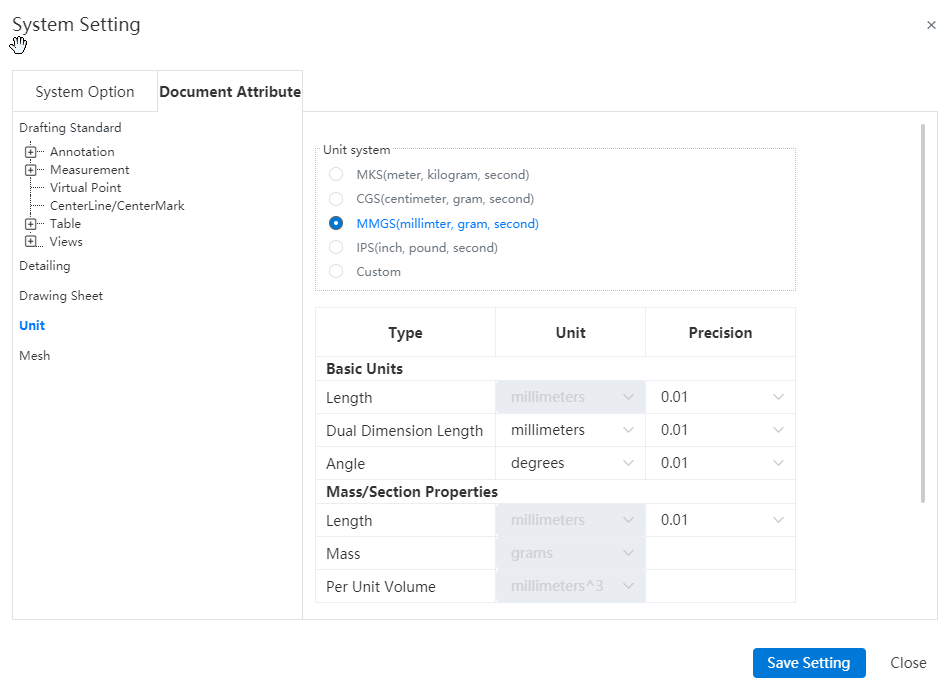Open Basic Units Length precision dropdown

(720, 397)
